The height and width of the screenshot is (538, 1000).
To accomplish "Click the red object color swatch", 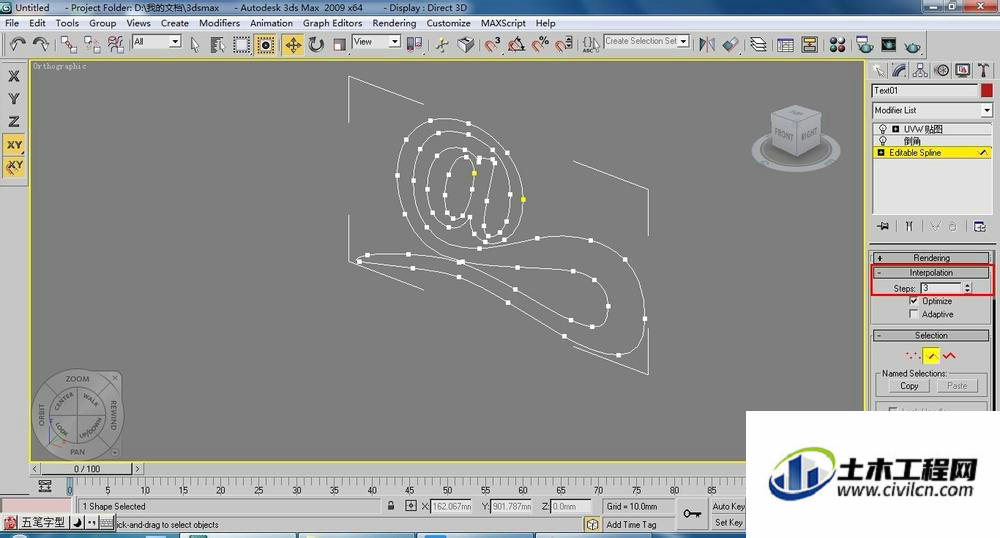I will [x=987, y=91].
